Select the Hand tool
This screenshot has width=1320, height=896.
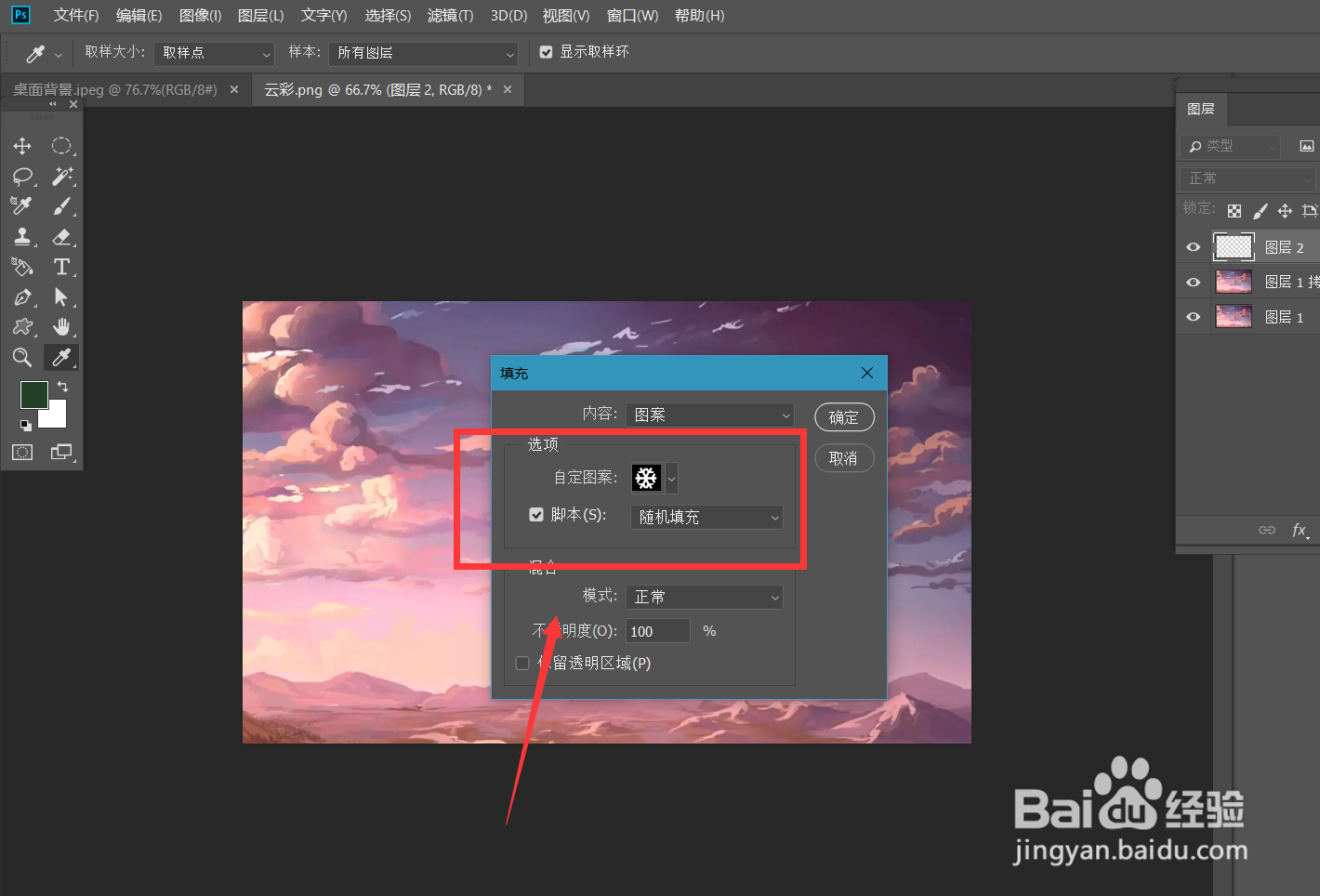[61, 327]
